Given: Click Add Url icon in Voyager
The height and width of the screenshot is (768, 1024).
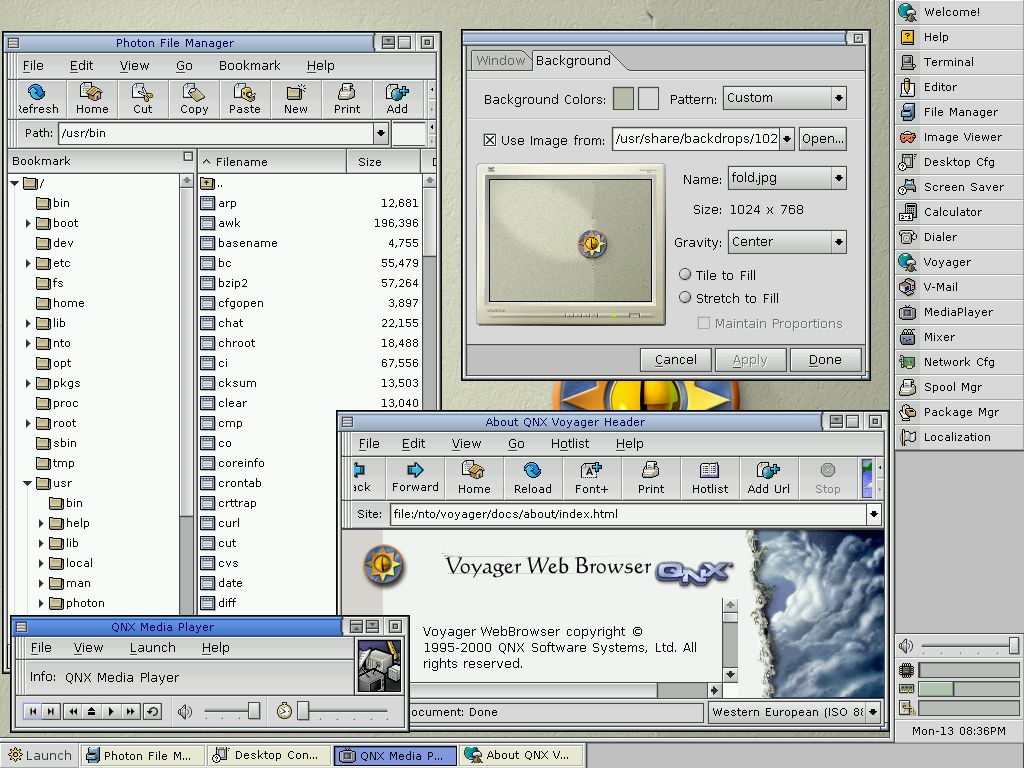Looking at the screenshot, I should tap(769, 478).
